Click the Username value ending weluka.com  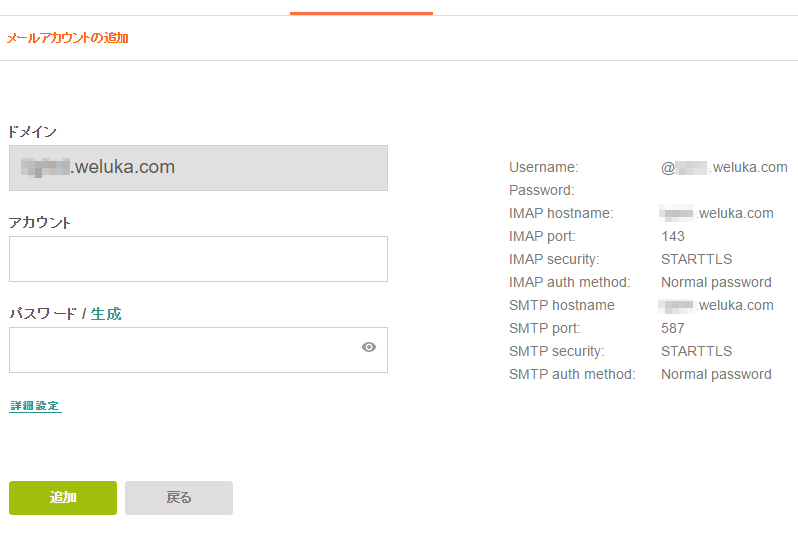click(724, 167)
